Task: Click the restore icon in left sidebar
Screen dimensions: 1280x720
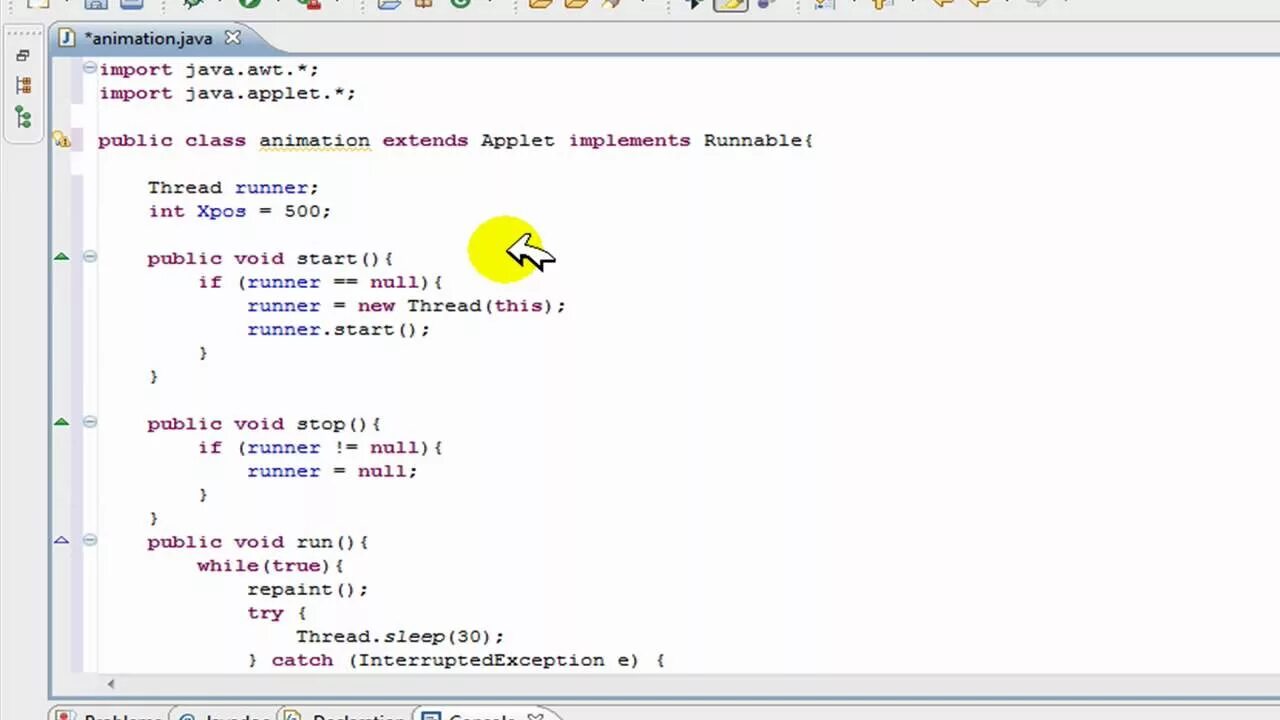Action: (x=23, y=56)
